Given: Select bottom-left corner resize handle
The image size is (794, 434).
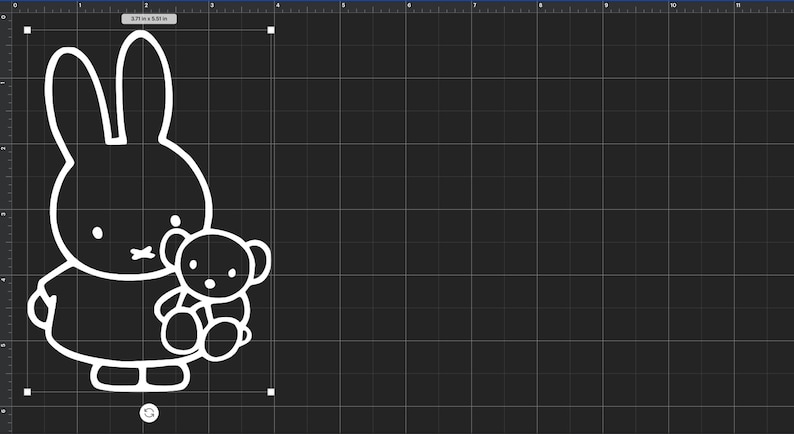Looking at the screenshot, I should [x=27, y=392].
